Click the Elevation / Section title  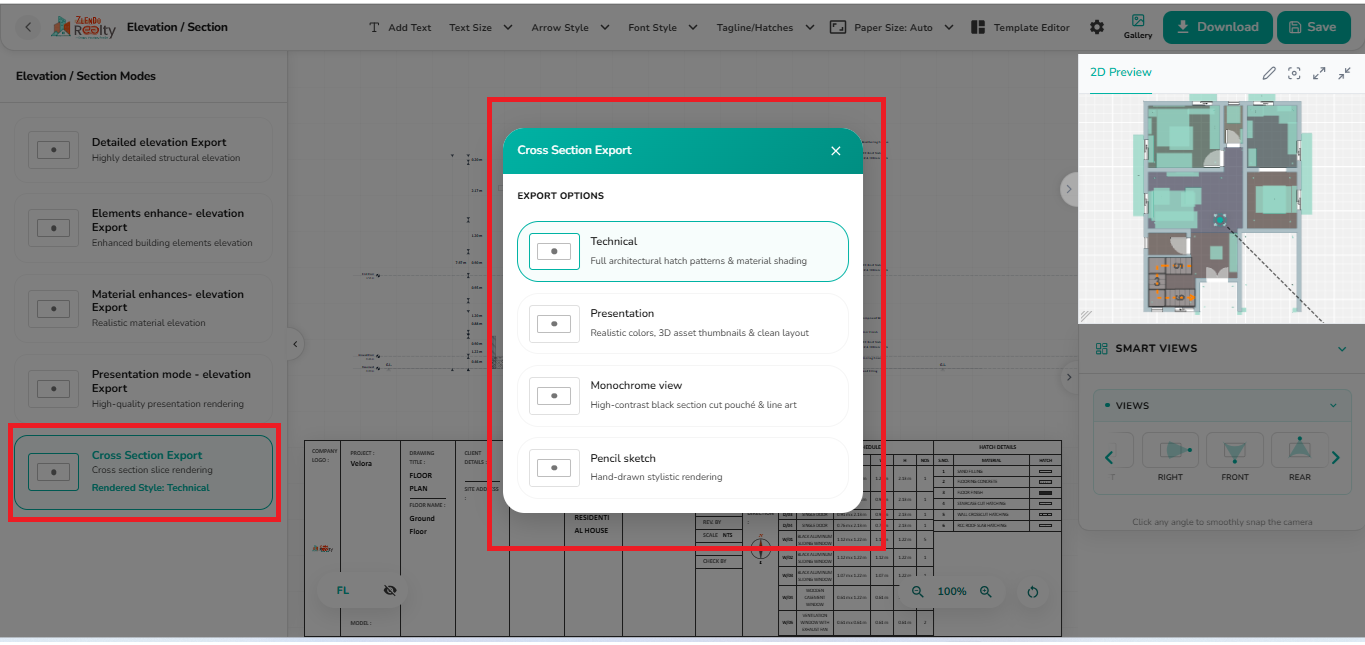tap(177, 27)
